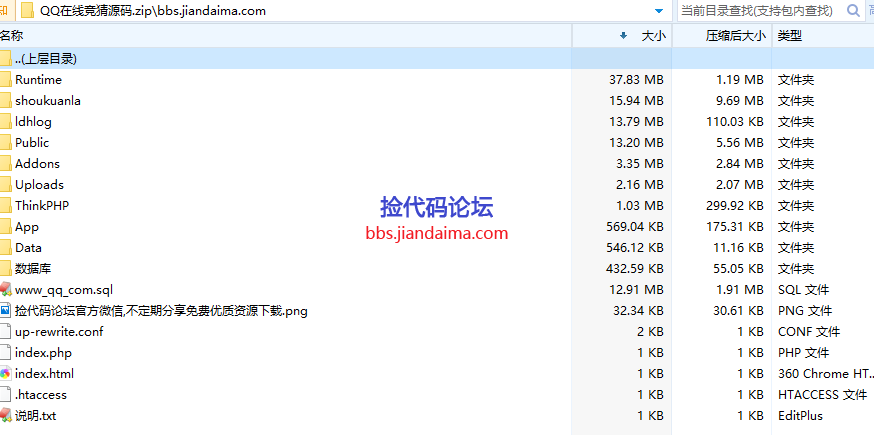The image size is (874, 435).
Task: Select the 数据库 folder name
Action: coord(33,269)
